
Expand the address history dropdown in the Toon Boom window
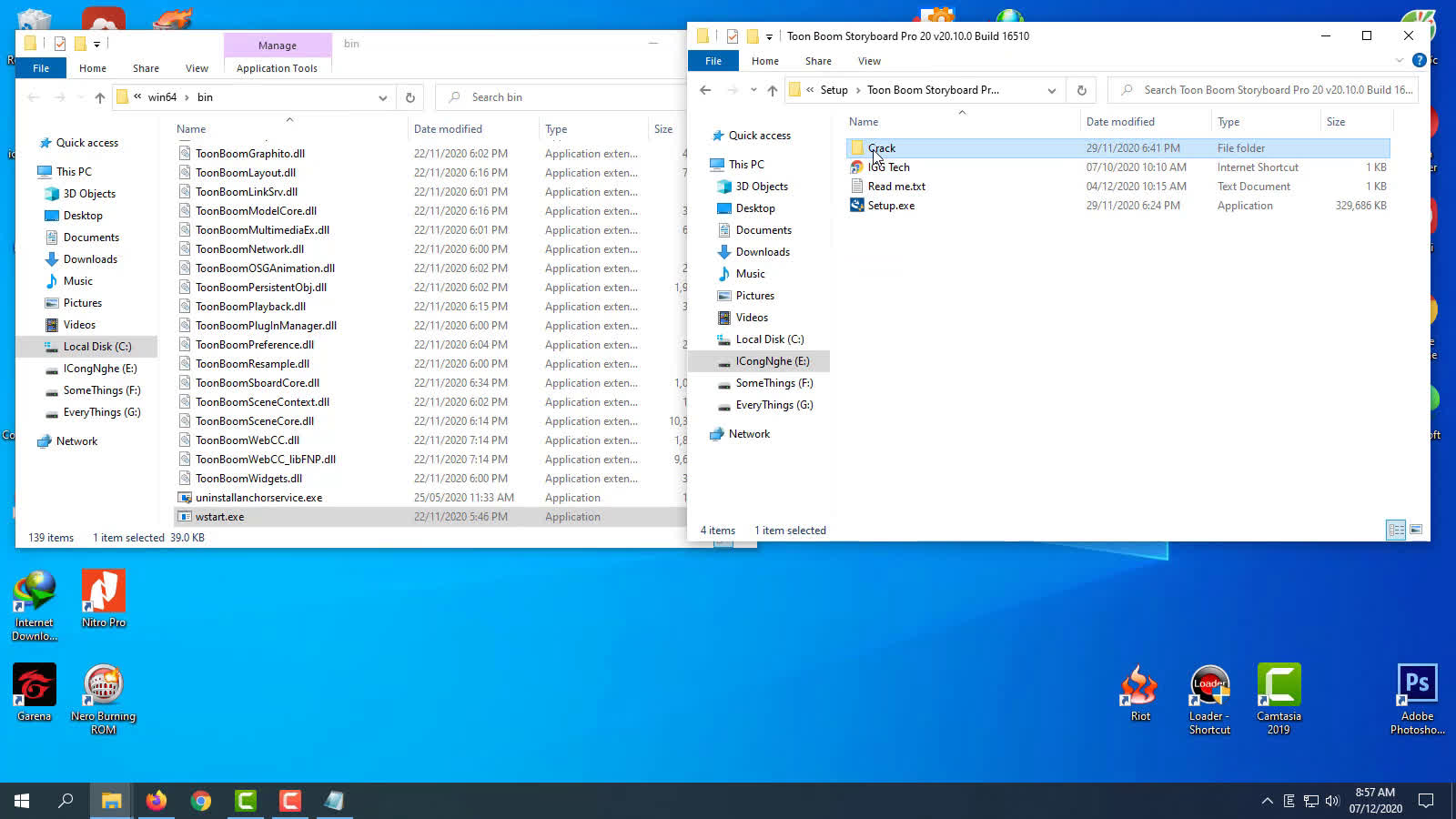[x=1051, y=90]
